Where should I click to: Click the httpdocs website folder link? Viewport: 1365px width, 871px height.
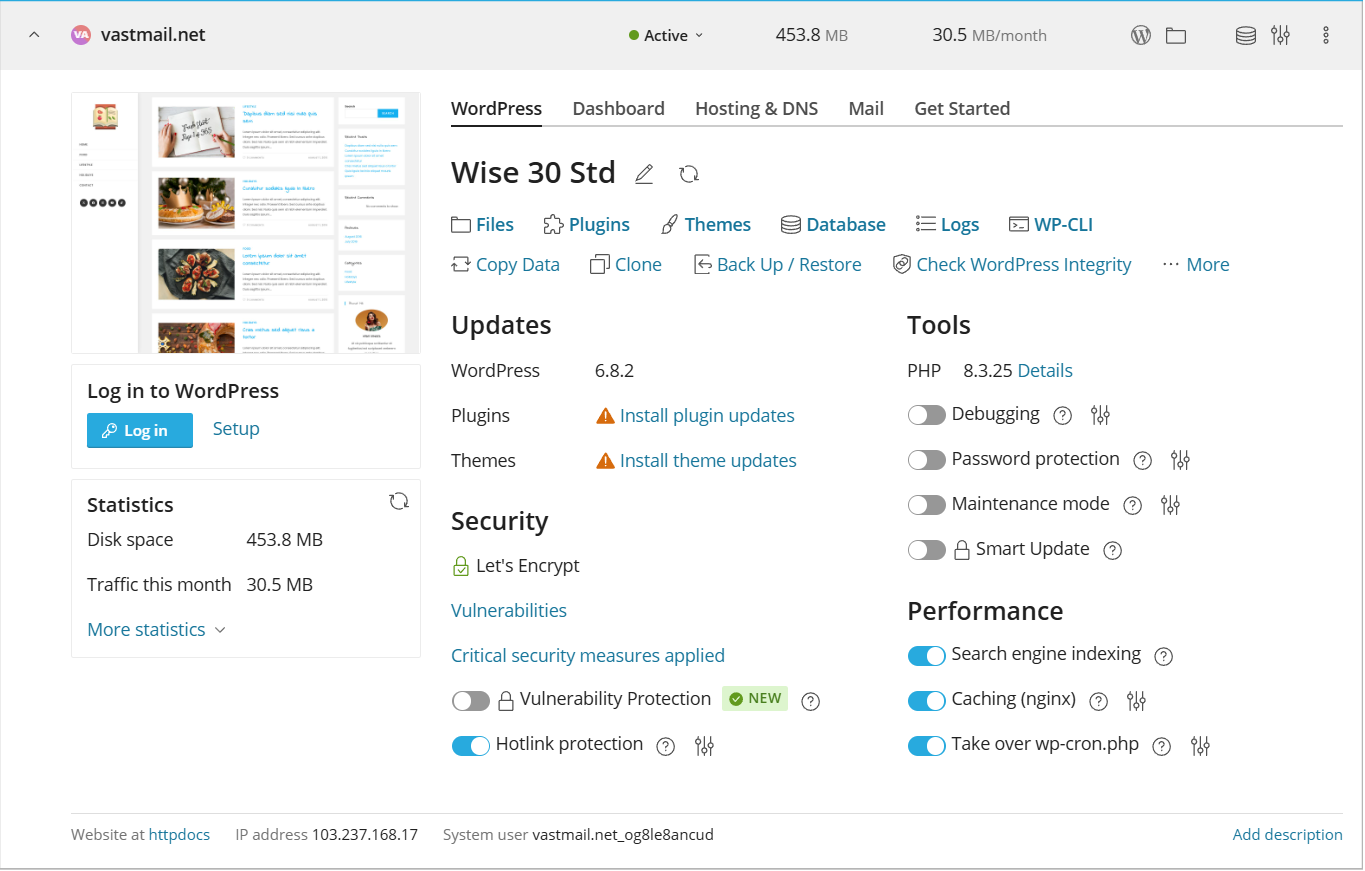tap(179, 835)
